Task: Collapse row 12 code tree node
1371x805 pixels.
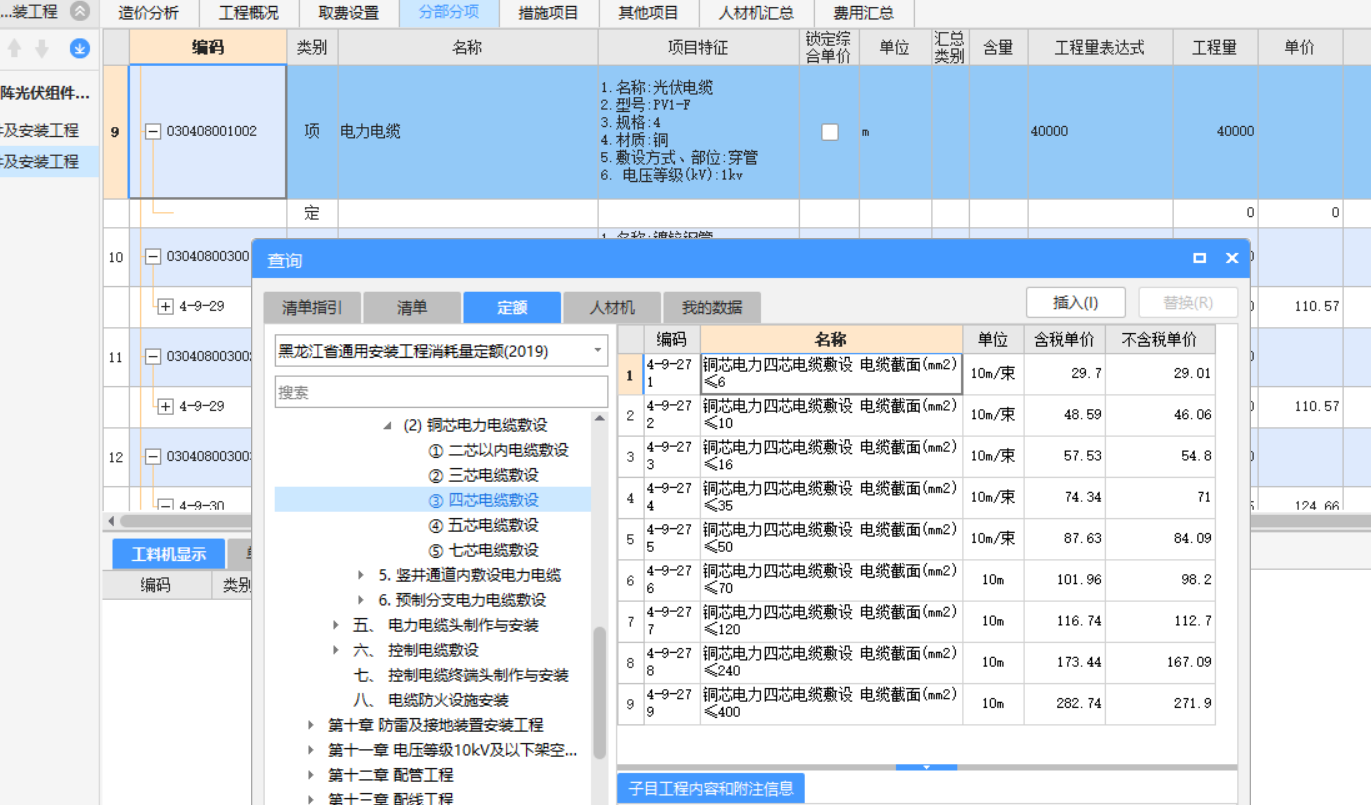Action: tap(153, 456)
